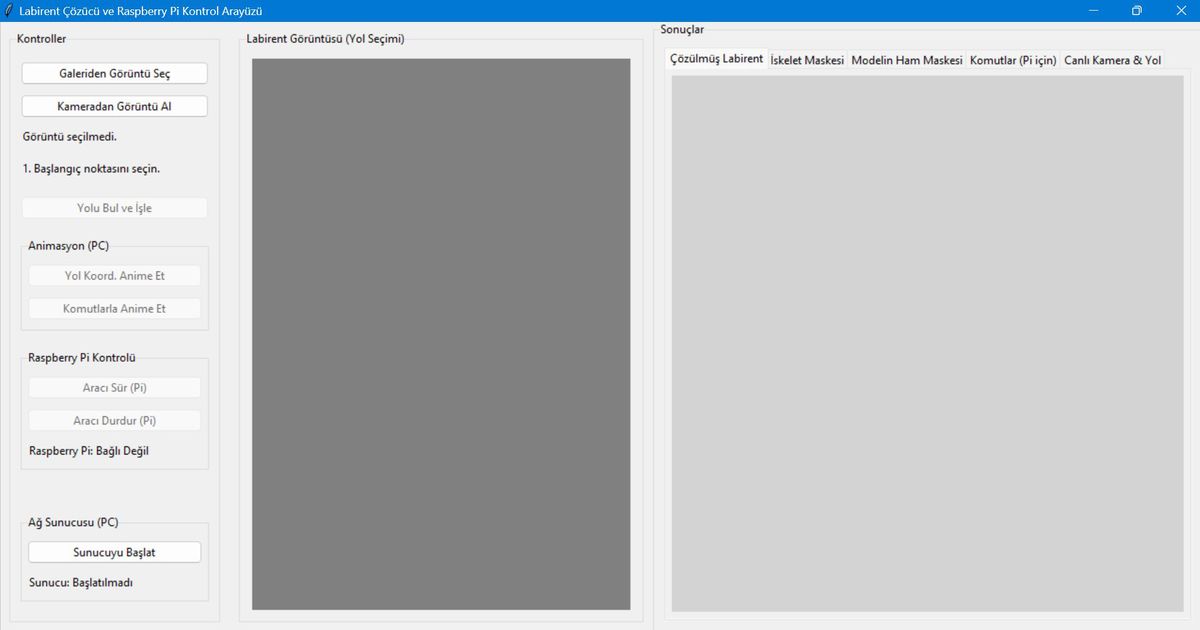Start the server with Sunucuyu Başlat
The height and width of the screenshot is (630, 1200).
tap(115, 552)
